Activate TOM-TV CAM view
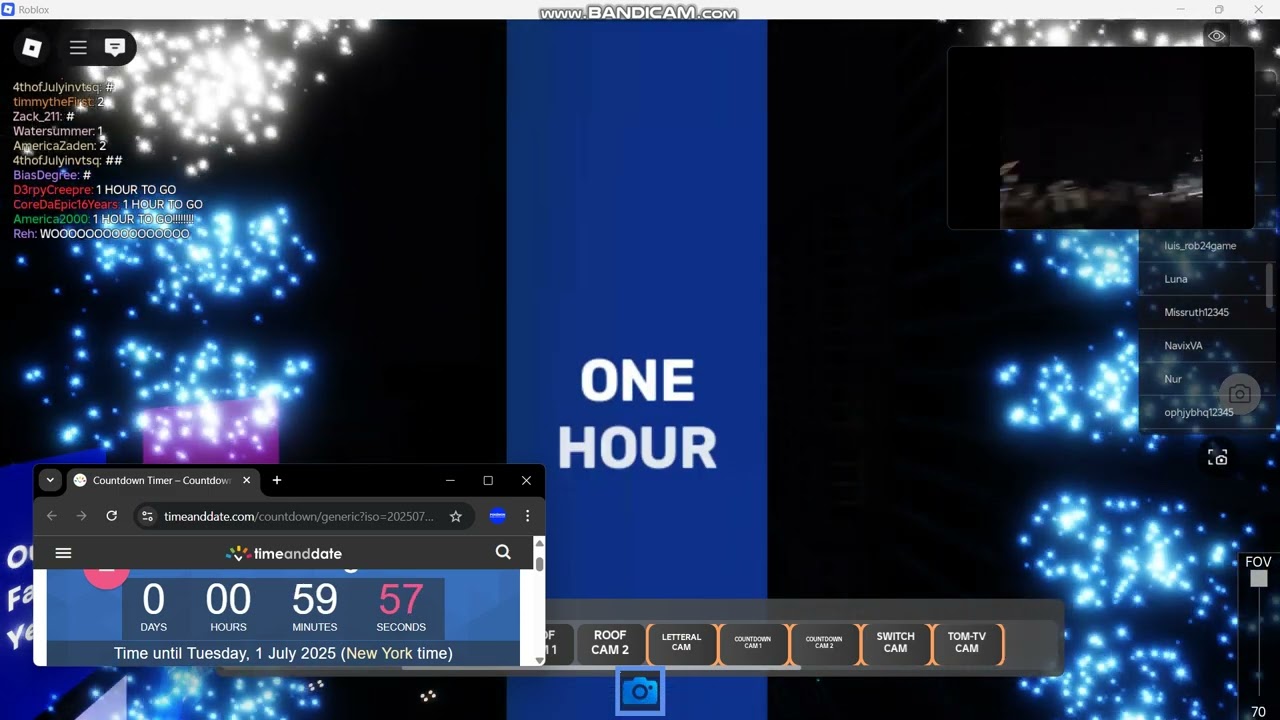The image size is (1280, 720). click(x=967, y=643)
